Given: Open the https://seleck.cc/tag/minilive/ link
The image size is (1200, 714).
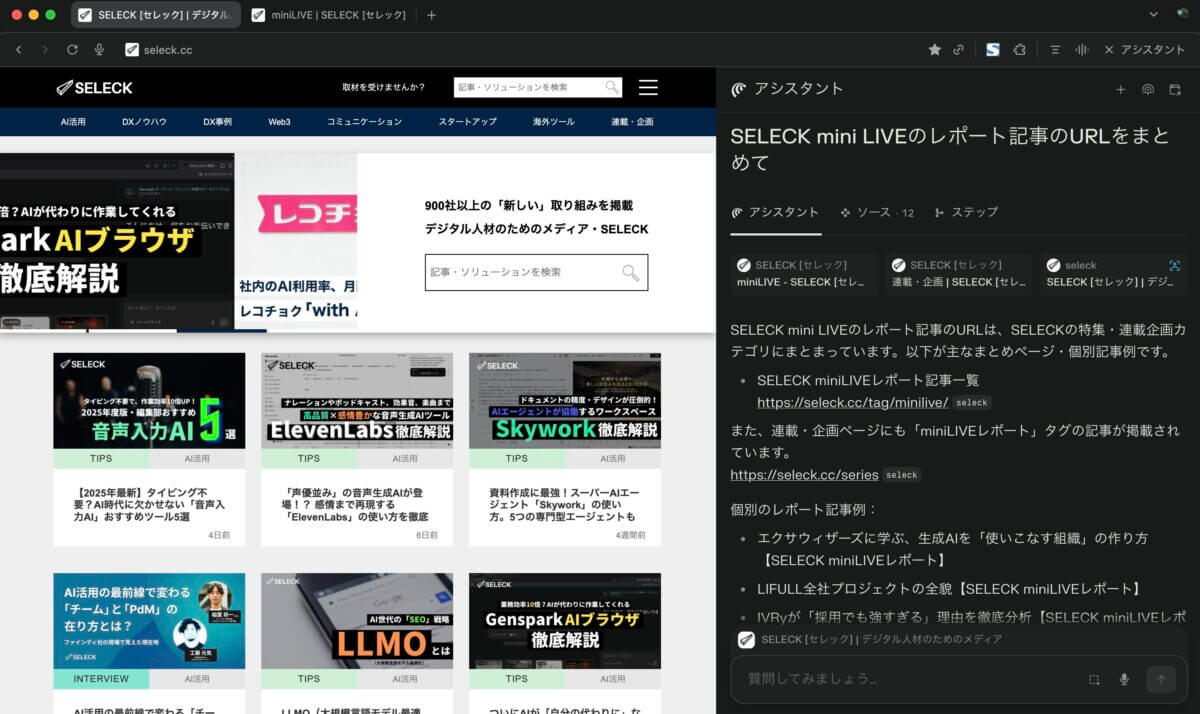Looking at the screenshot, I should [x=852, y=403].
